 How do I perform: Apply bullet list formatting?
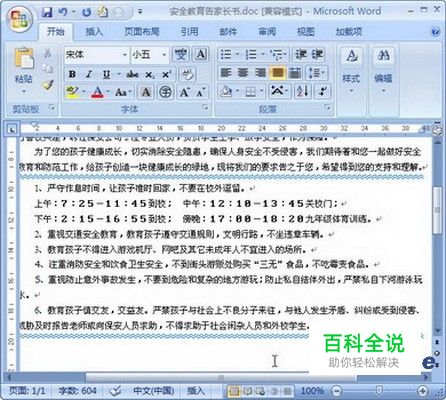(x=226, y=54)
